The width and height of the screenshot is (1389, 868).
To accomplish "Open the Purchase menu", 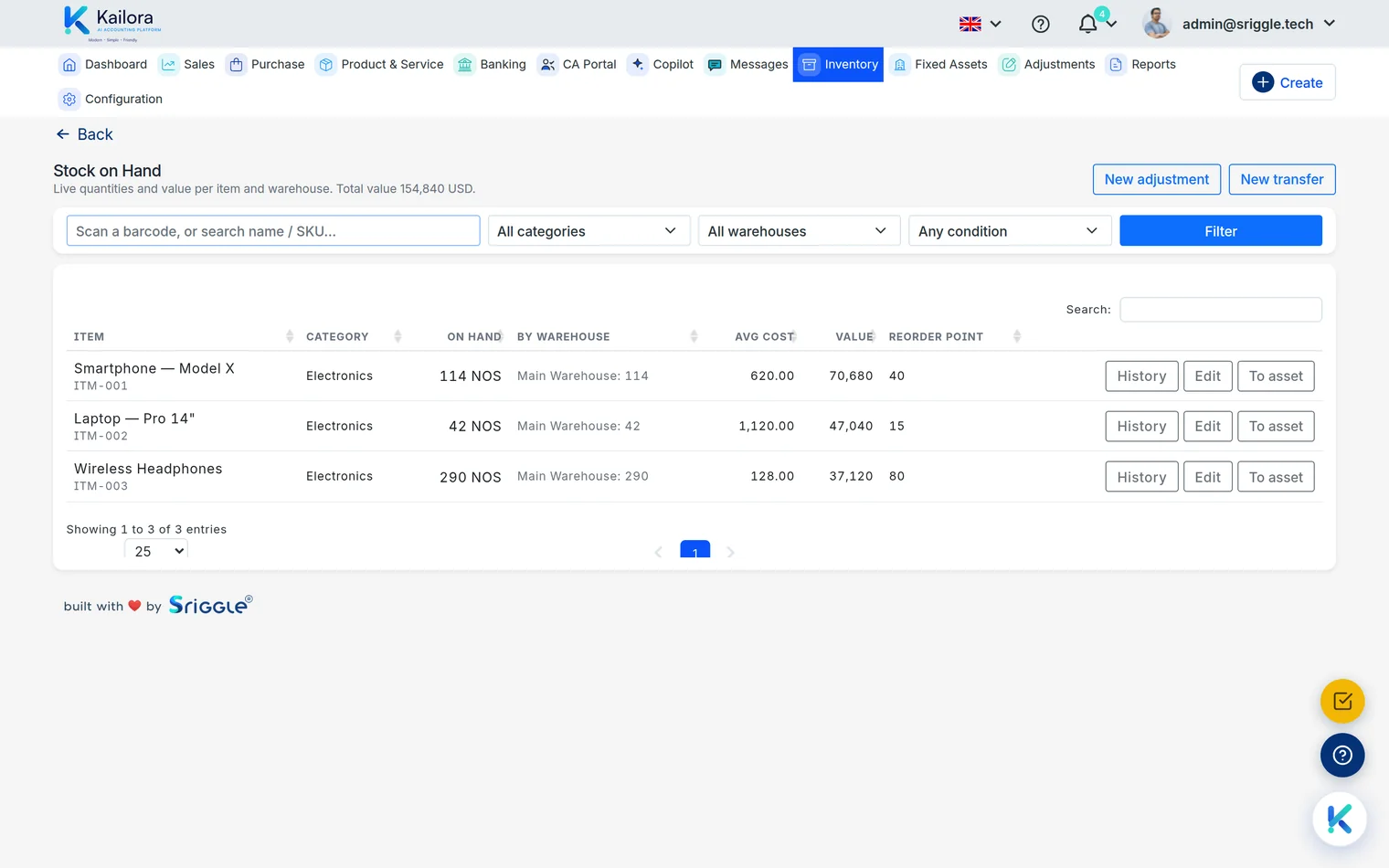I will [266, 64].
